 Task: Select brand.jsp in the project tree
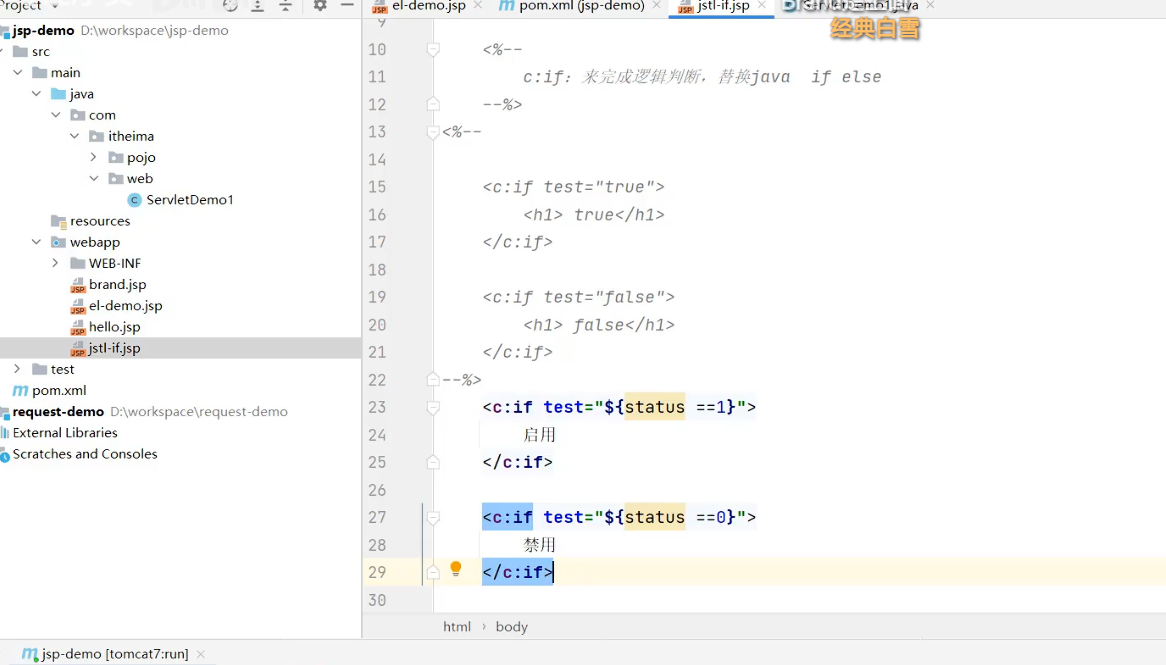click(117, 285)
